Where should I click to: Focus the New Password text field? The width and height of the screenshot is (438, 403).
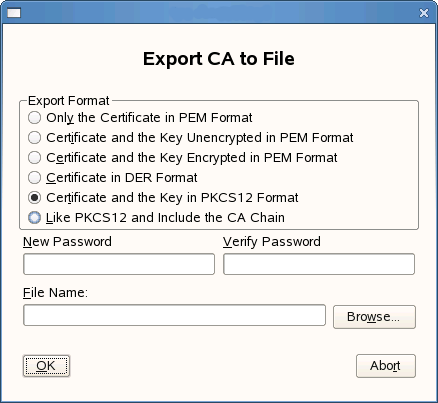119,264
